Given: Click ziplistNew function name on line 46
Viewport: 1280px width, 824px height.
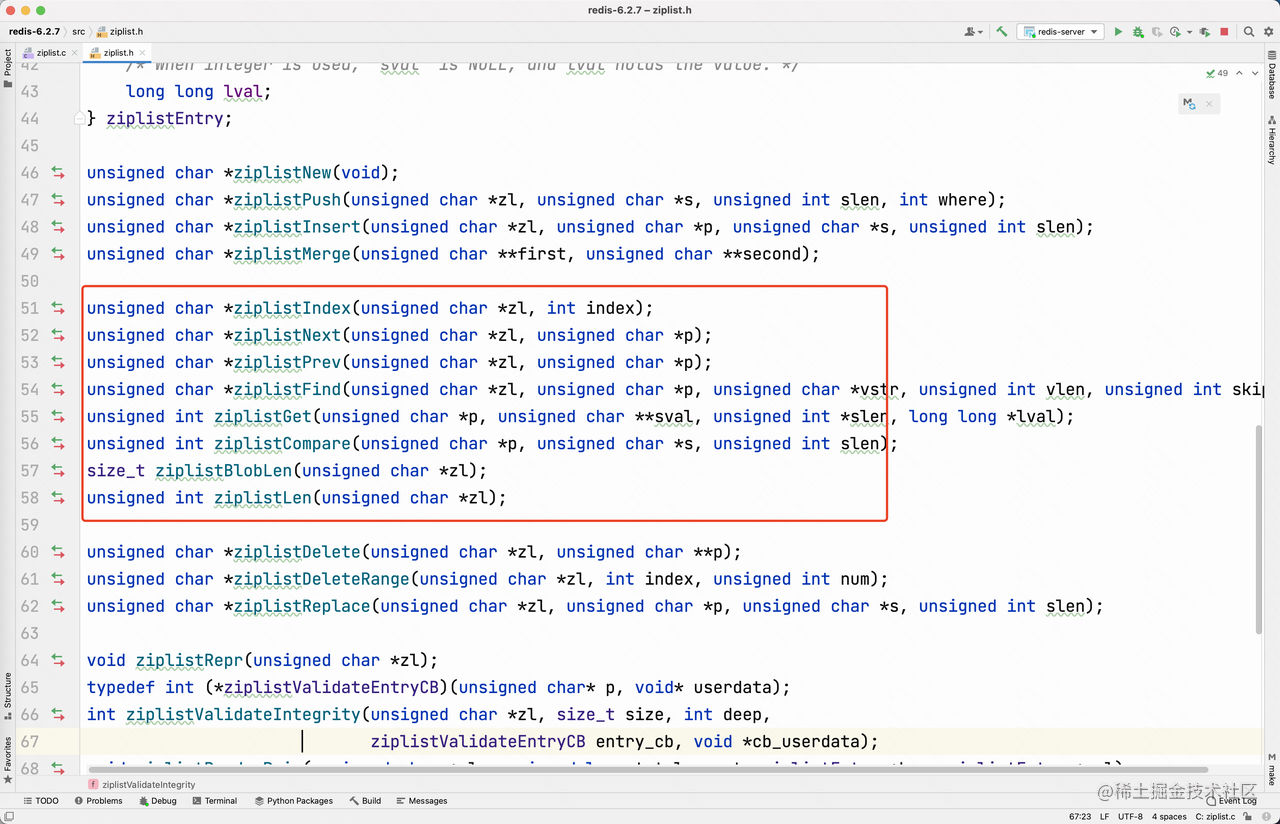Looking at the screenshot, I should (283, 173).
